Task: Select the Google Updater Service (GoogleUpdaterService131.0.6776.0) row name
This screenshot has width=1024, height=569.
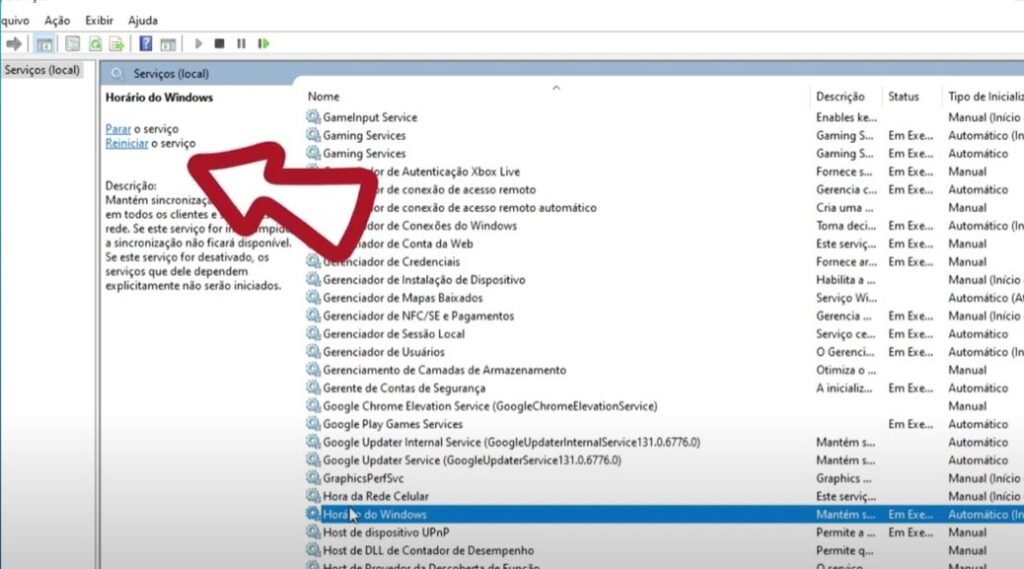Action: point(472,461)
